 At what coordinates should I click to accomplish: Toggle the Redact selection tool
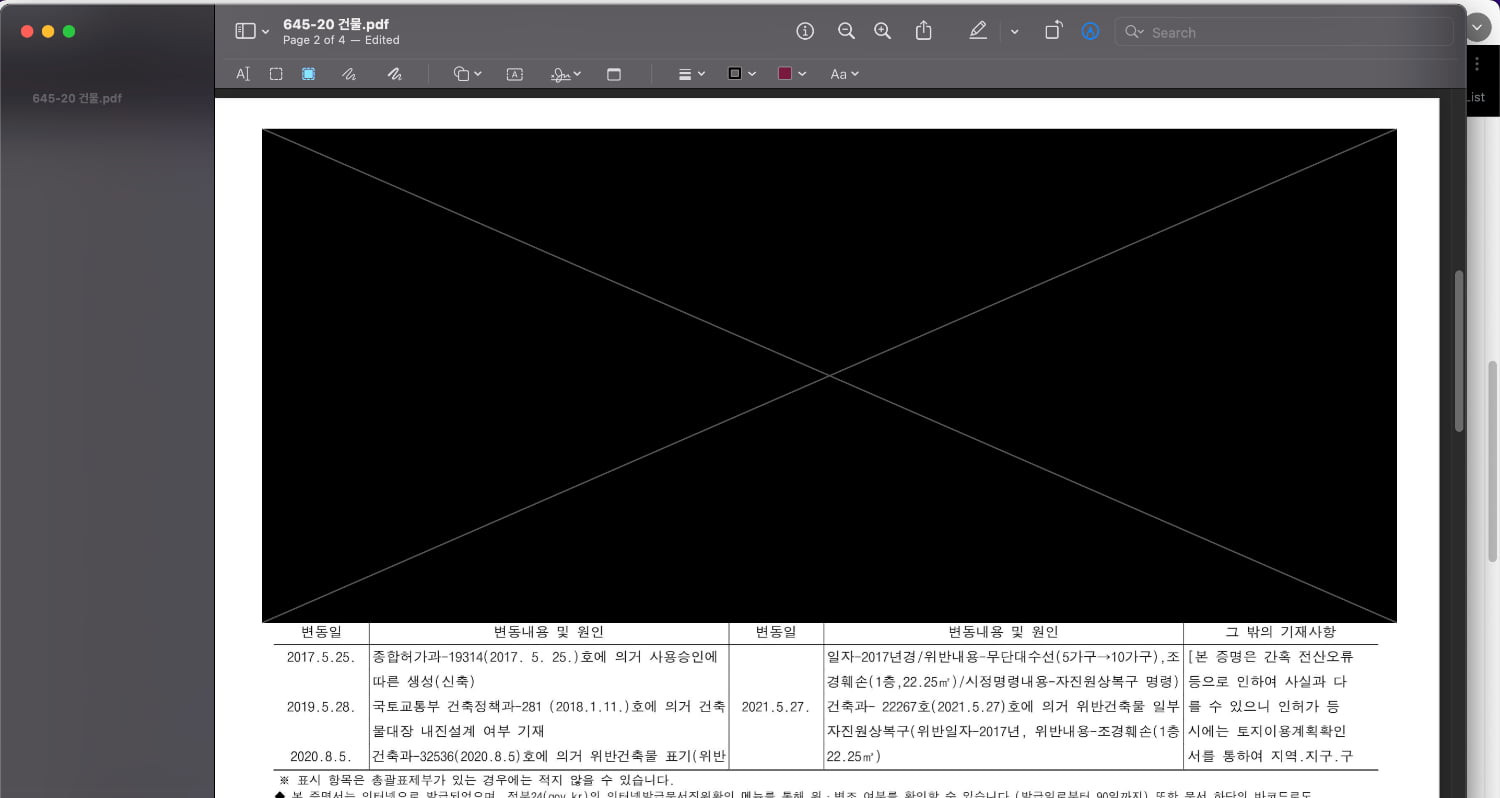coord(309,74)
